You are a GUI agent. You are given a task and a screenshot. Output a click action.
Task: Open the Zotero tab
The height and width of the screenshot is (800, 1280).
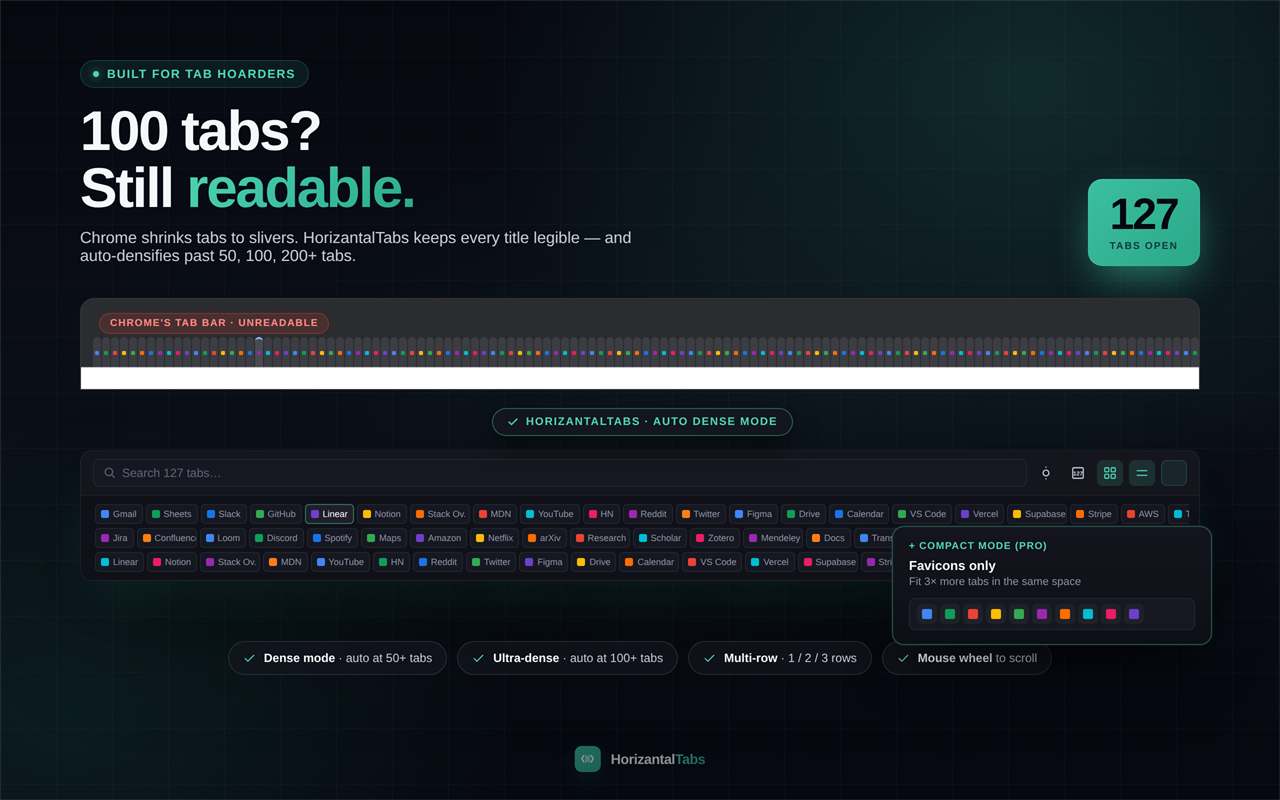click(x=715, y=538)
